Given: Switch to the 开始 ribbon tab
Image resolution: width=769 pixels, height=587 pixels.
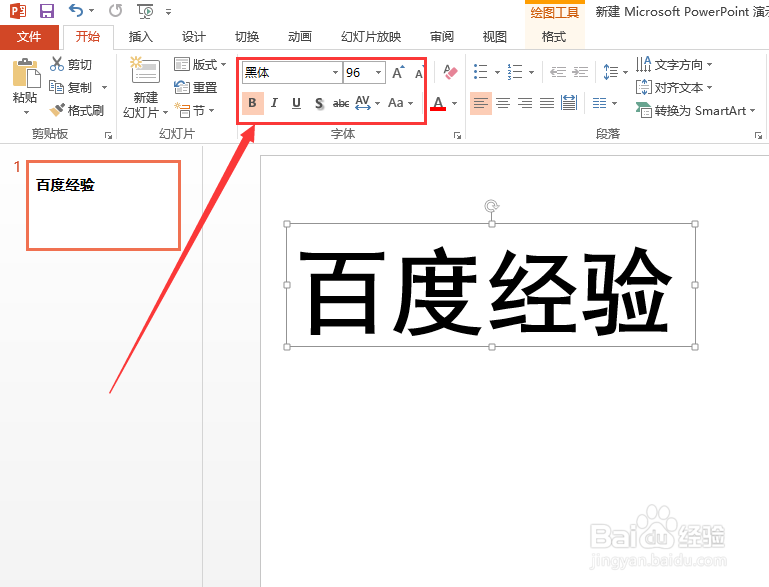Looking at the screenshot, I should click(88, 37).
